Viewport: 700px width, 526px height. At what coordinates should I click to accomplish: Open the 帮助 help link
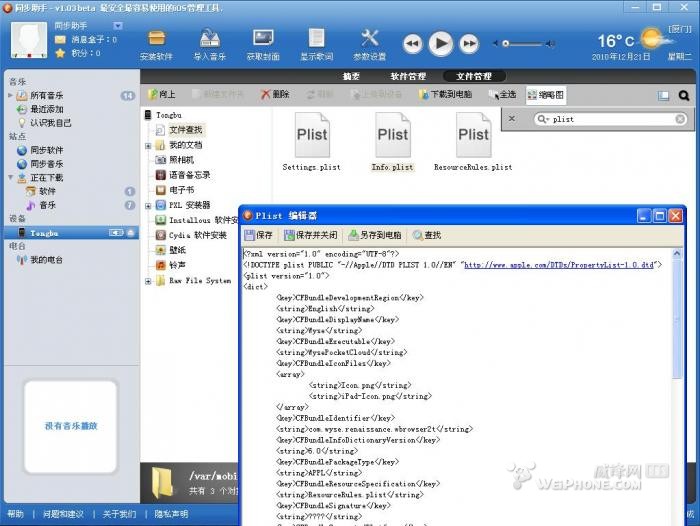pos(16,514)
